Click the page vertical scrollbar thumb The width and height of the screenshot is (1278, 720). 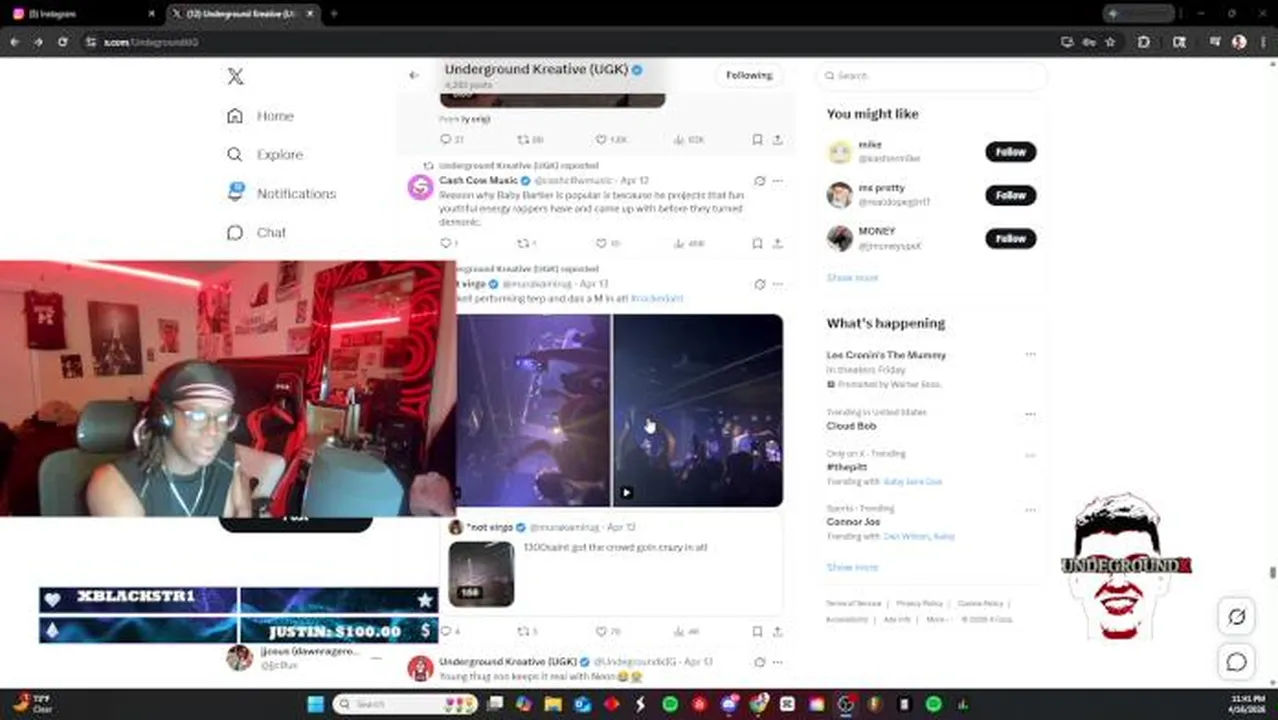(1272, 573)
